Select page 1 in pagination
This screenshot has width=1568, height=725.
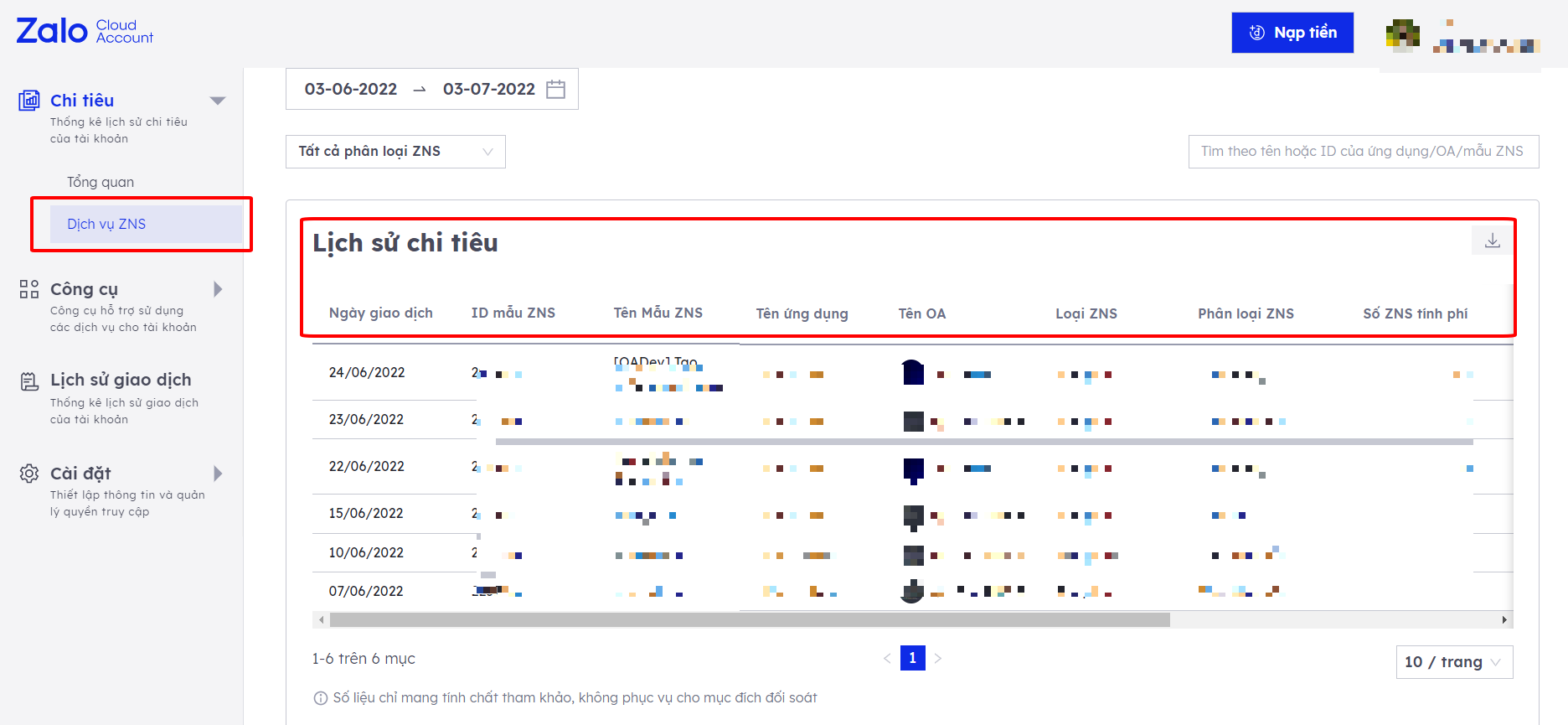(913, 658)
